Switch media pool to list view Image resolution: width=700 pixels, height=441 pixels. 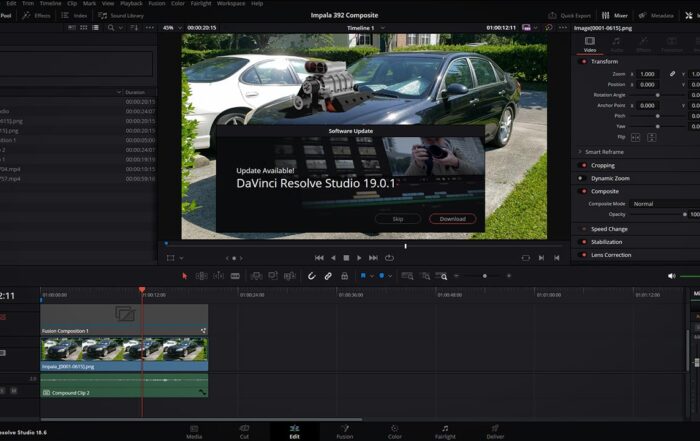(x=95, y=28)
